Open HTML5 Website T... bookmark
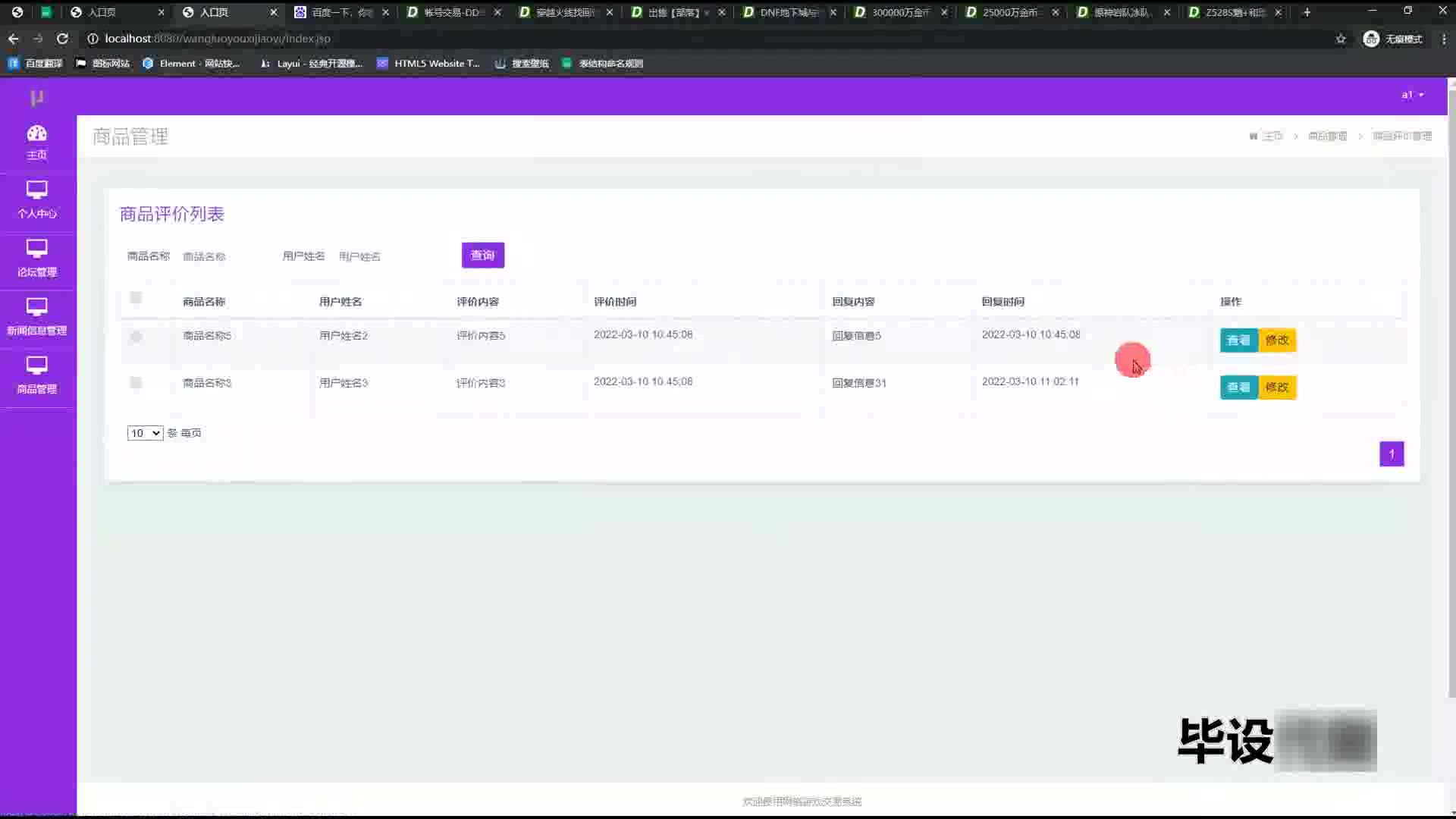 [x=428, y=64]
